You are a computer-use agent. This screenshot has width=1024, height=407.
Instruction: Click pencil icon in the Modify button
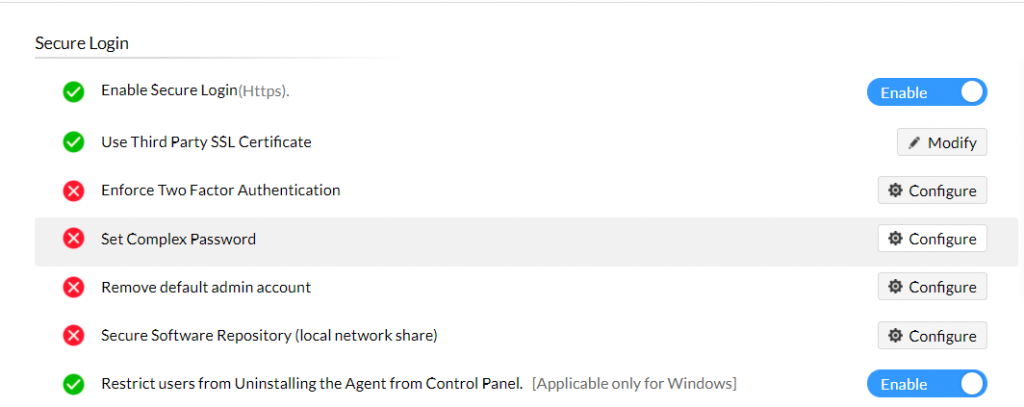(x=914, y=142)
